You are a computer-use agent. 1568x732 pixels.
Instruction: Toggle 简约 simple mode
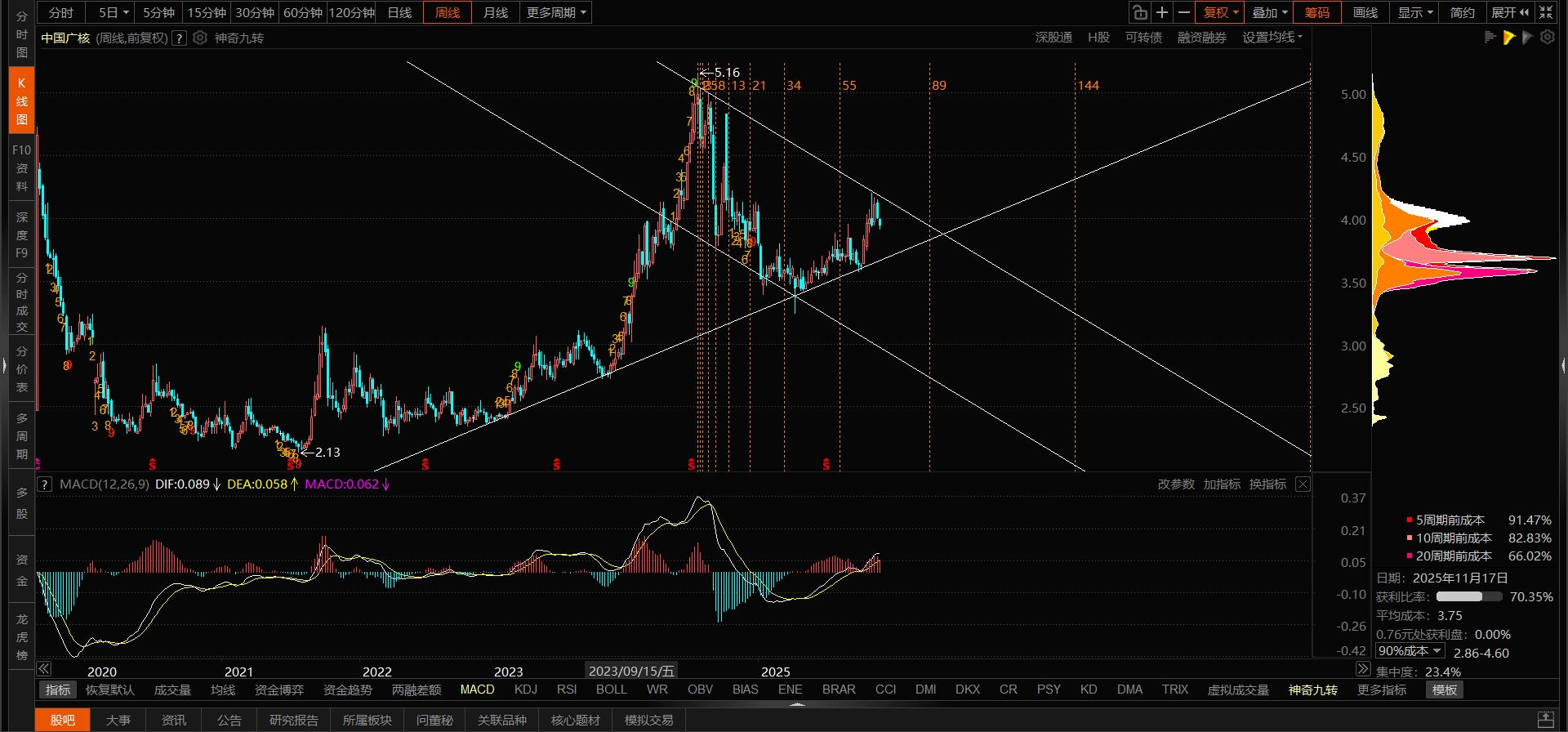1462,12
